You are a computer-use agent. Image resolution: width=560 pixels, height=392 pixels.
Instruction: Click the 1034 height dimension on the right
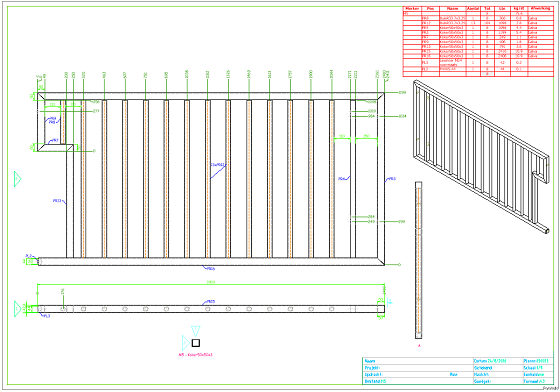coord(402,116)
